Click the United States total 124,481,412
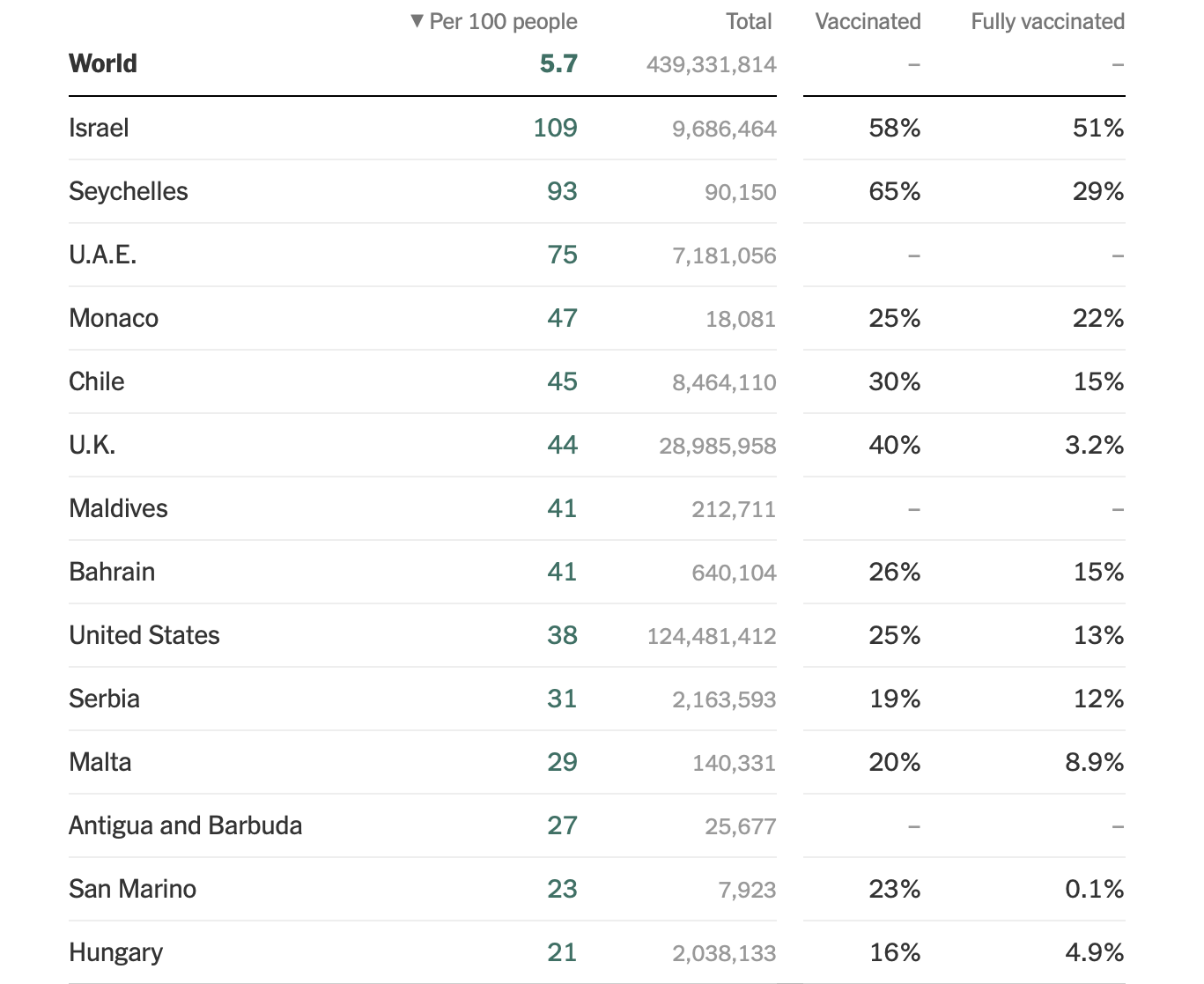1204x984 pixels. [x=712, y=636]
